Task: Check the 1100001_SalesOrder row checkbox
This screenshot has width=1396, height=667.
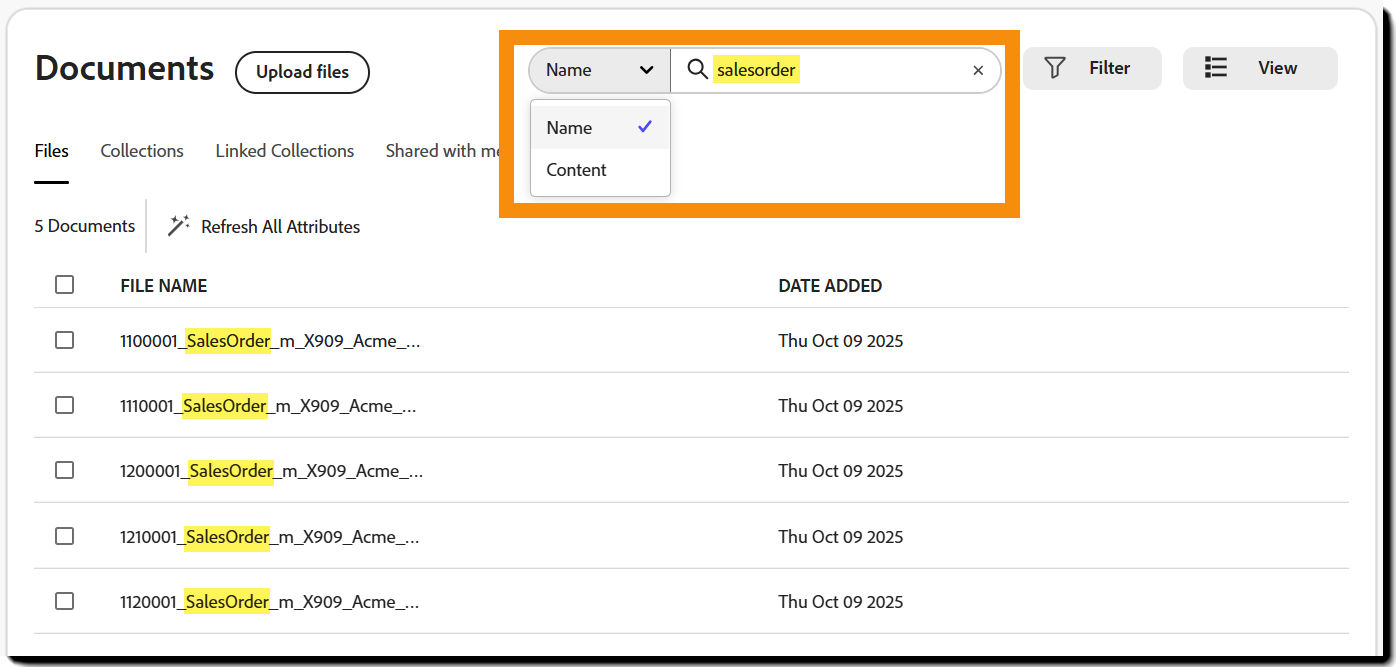Action: click(64, 340)
